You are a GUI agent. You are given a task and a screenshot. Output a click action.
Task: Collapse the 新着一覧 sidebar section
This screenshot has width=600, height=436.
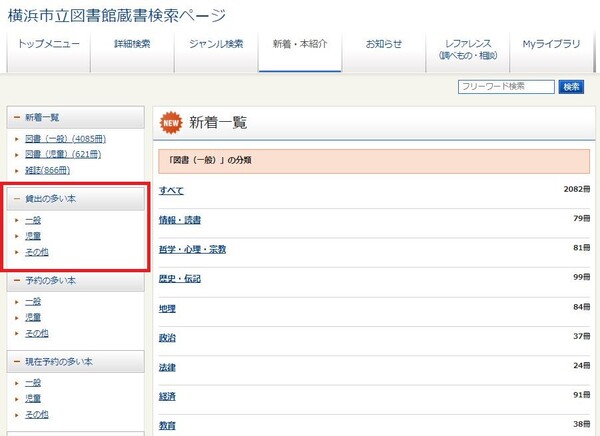[17, 117]
